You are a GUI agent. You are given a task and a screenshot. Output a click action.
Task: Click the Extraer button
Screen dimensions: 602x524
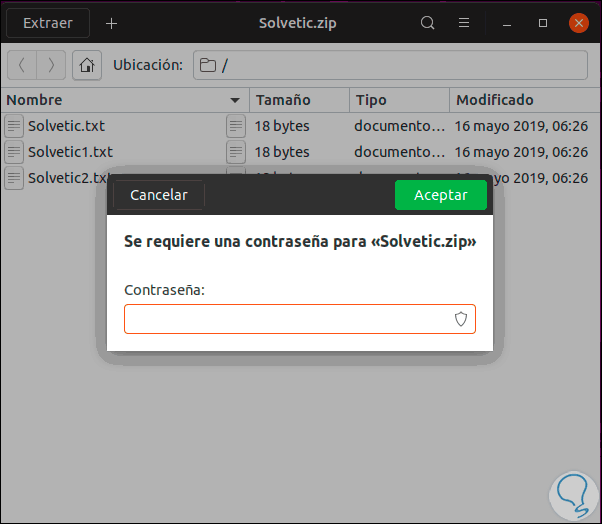click(x=48, y=23)
